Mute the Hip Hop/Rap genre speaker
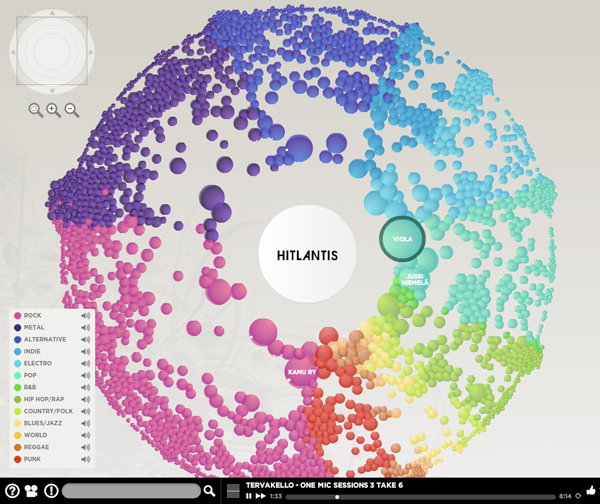Screen dimensions: 600x504 click(x=86, y=399)
